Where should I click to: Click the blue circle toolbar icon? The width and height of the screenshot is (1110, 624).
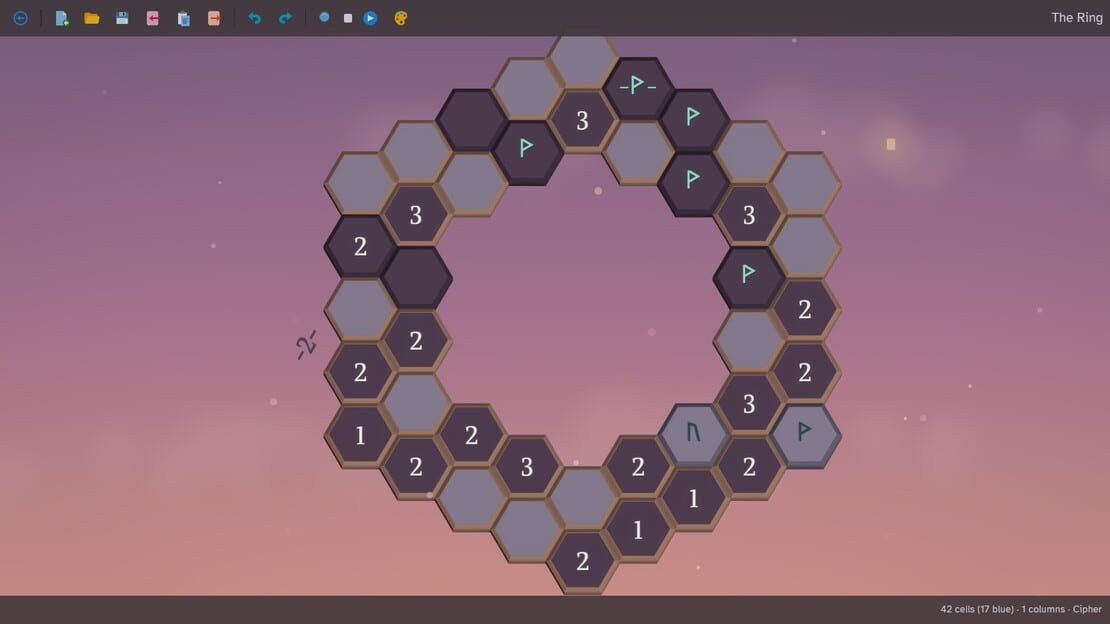[324, 18]
